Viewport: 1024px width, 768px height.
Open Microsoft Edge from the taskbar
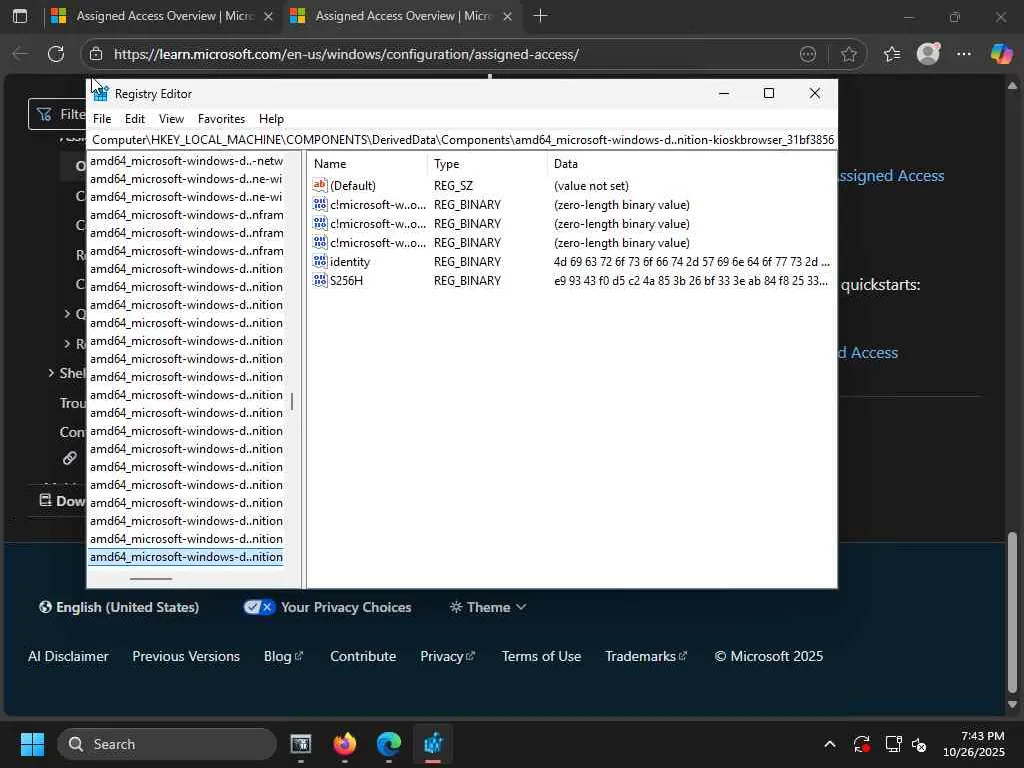pyautogui.click(x=389, y=744)
